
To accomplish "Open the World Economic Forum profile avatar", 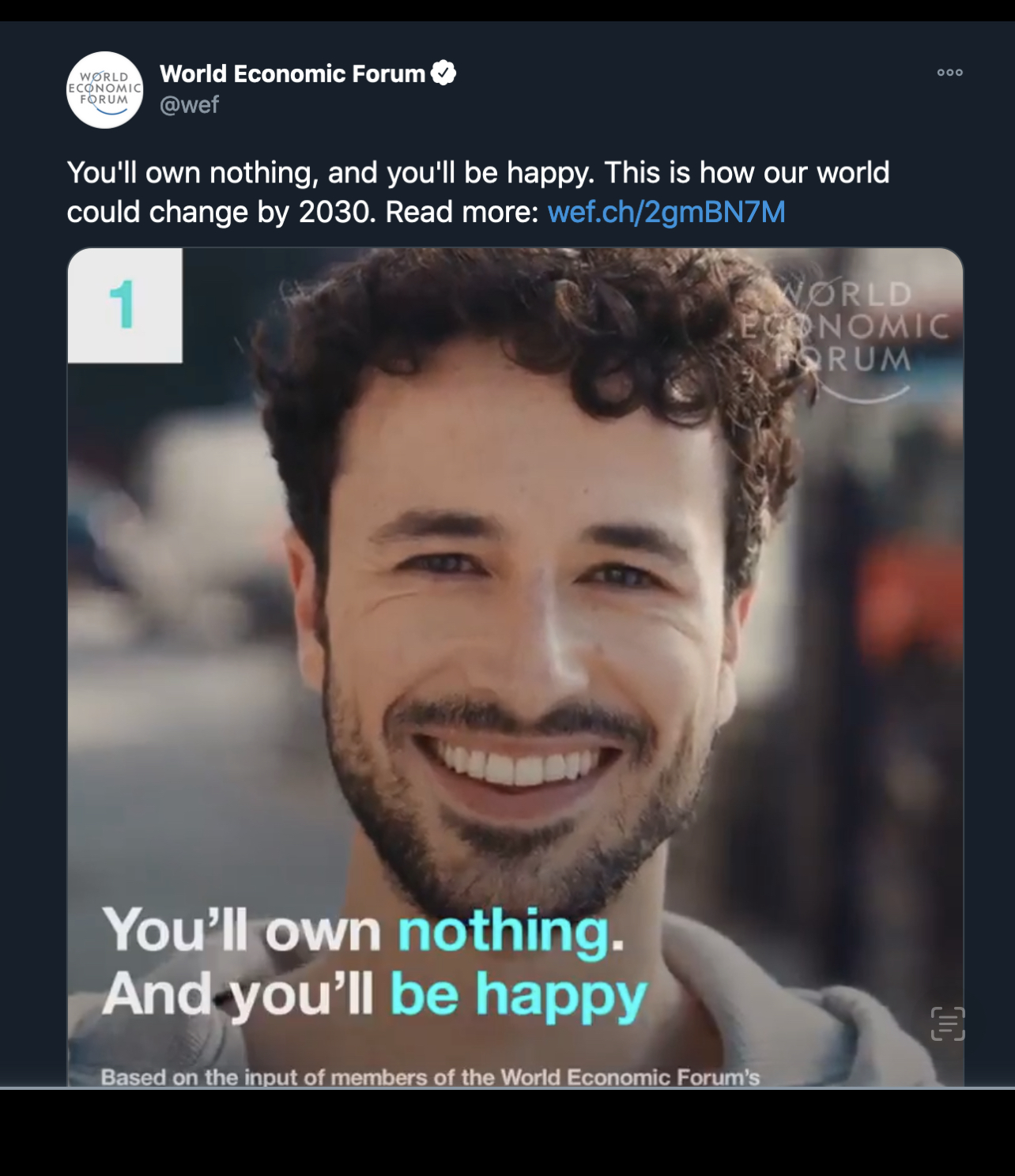I will coord(104,90).
